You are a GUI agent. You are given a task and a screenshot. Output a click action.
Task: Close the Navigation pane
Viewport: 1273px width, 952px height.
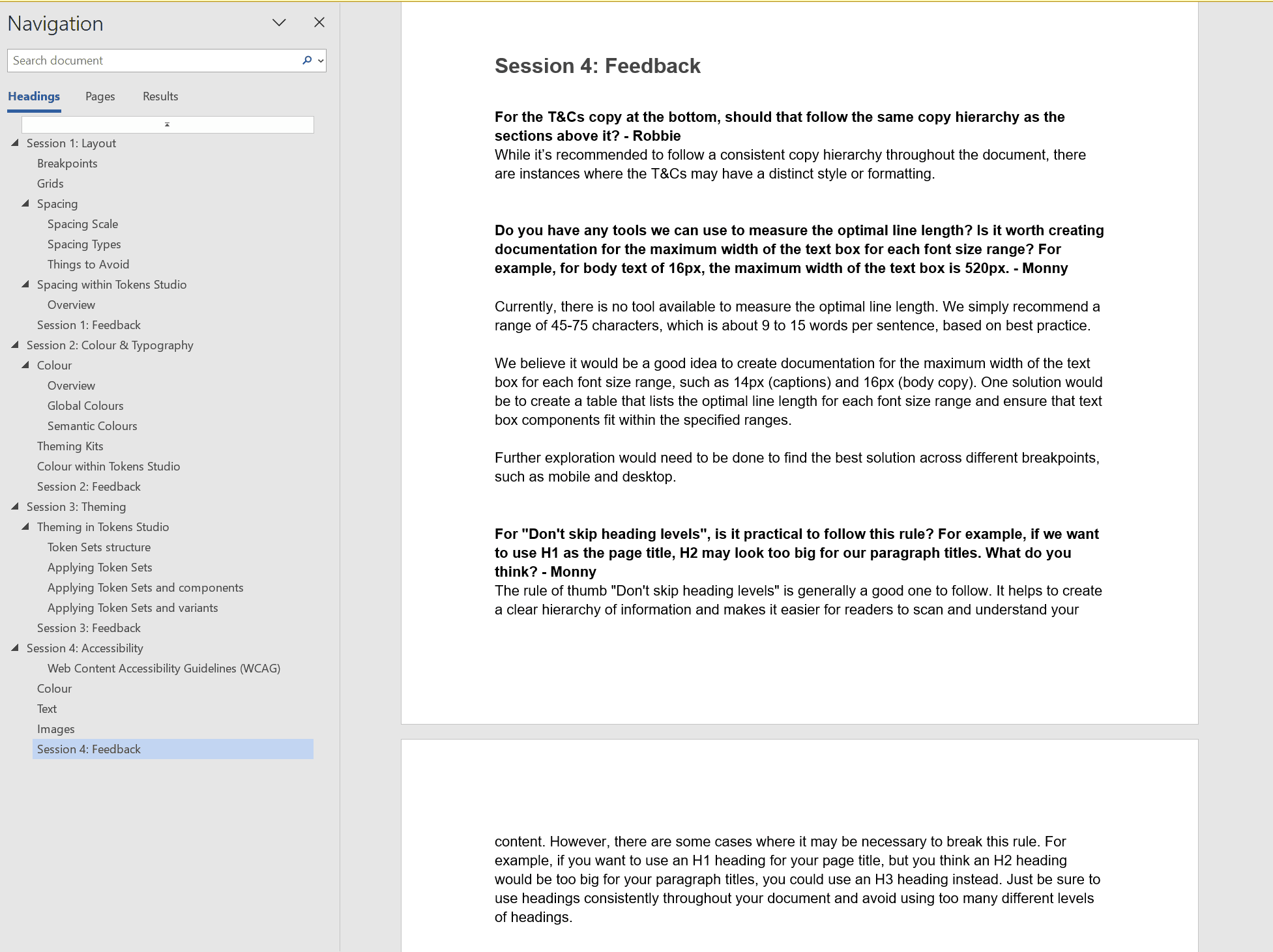pyautogui.click(x=319, y=22)
